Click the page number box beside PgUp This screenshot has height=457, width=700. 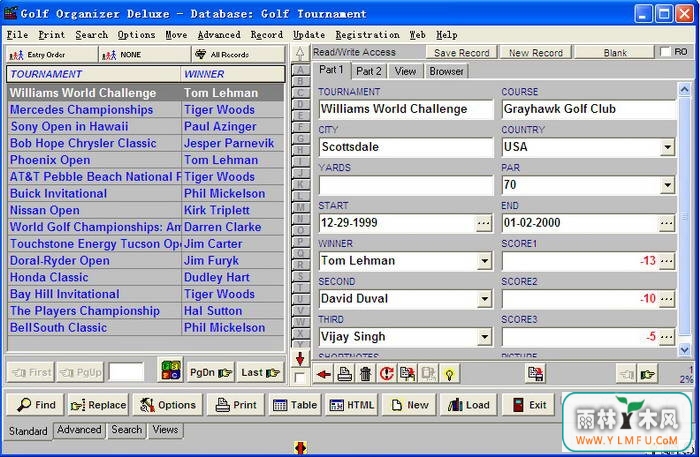click(x=126, y=372)
